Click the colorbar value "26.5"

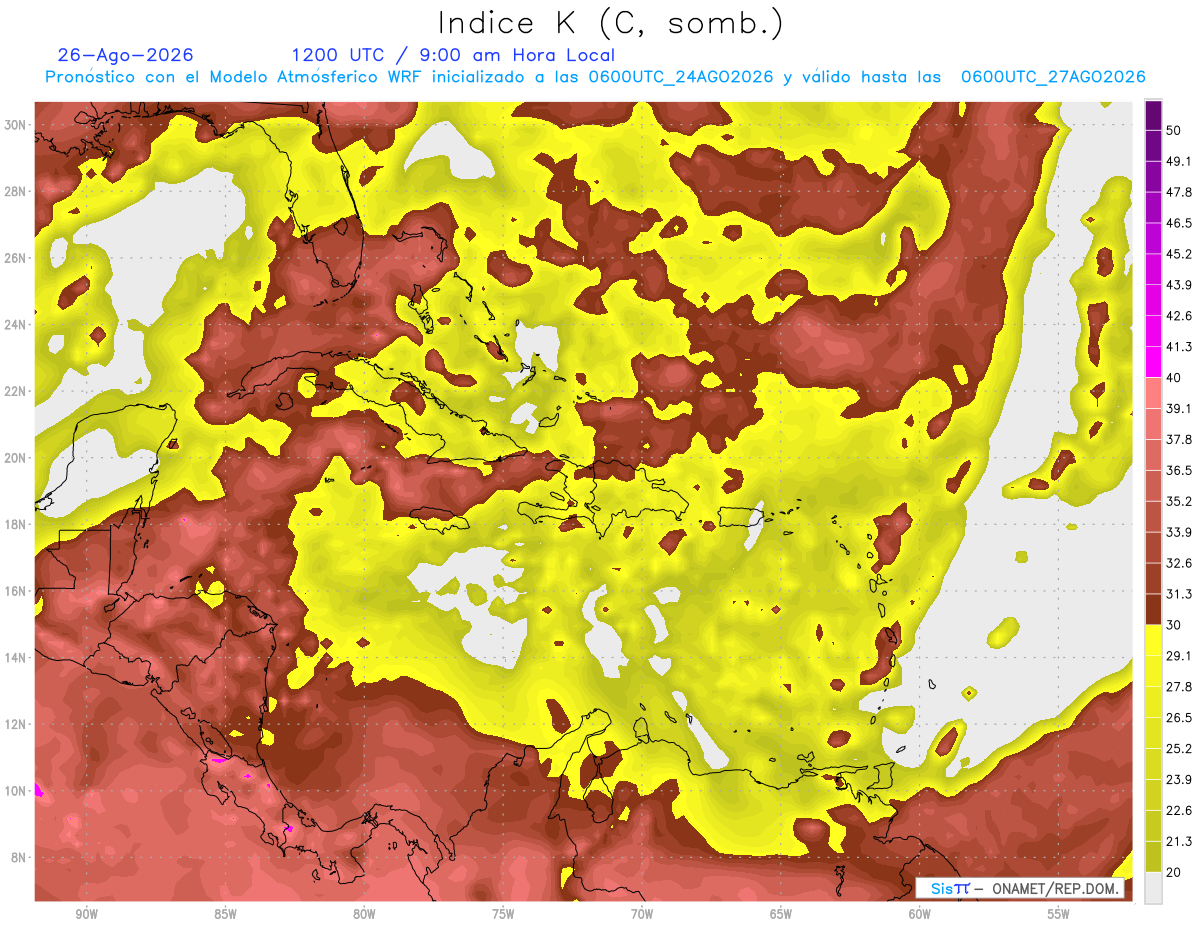(x=1179, y=718)
